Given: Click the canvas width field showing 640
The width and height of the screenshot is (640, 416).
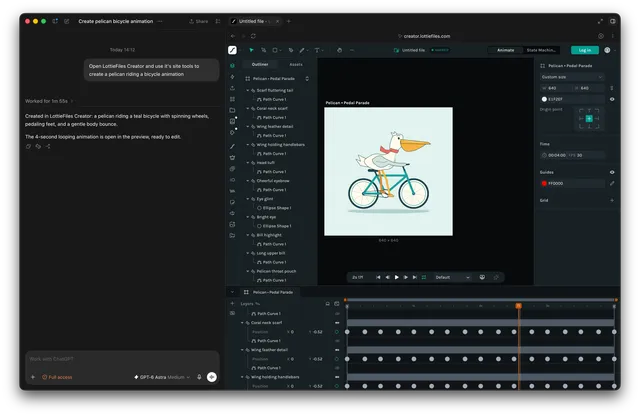Looking at the screenshot, I should (555, 88).
